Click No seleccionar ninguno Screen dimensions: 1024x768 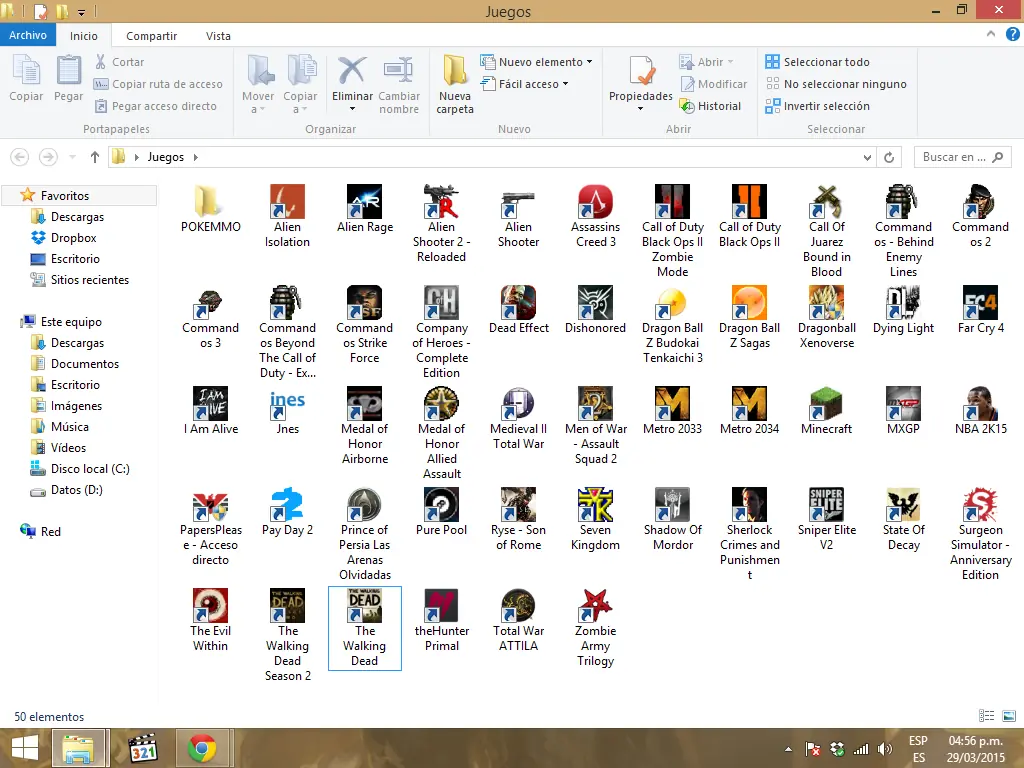pyautogui.click(x=836, y=84)
